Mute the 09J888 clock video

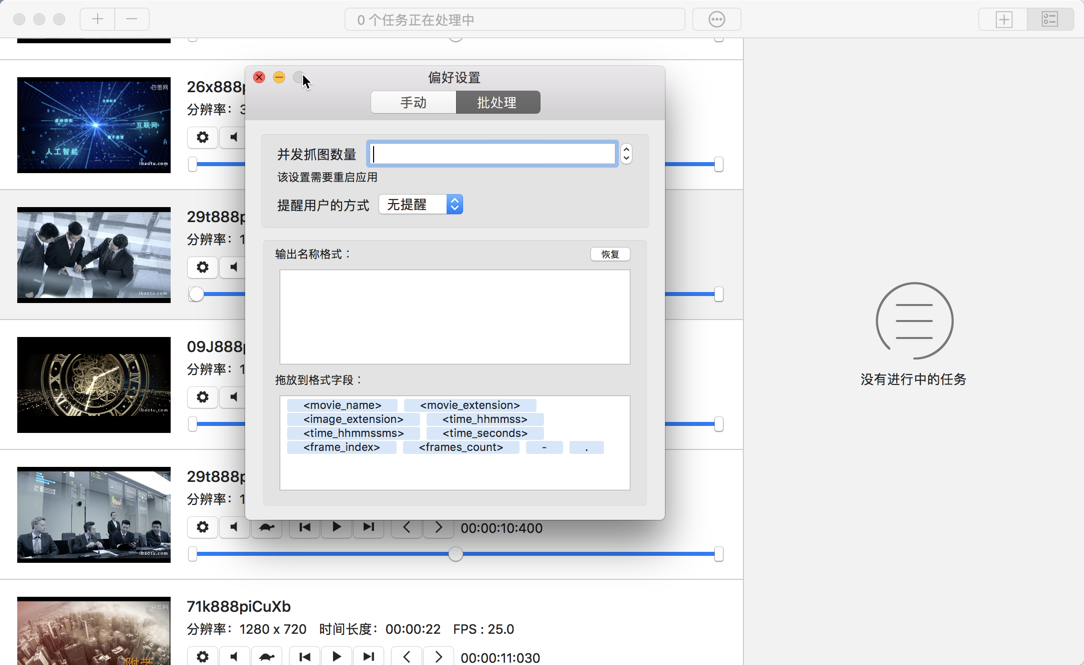(x=233, y=397)
